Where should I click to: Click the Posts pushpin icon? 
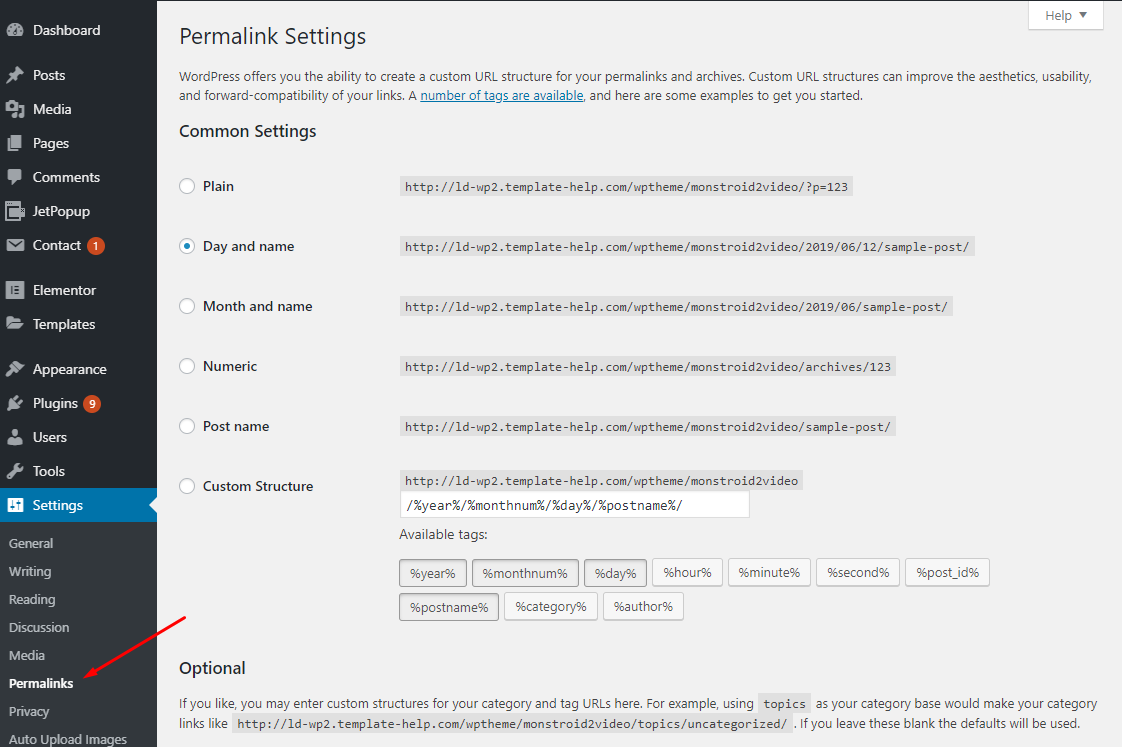pos(15,75)
